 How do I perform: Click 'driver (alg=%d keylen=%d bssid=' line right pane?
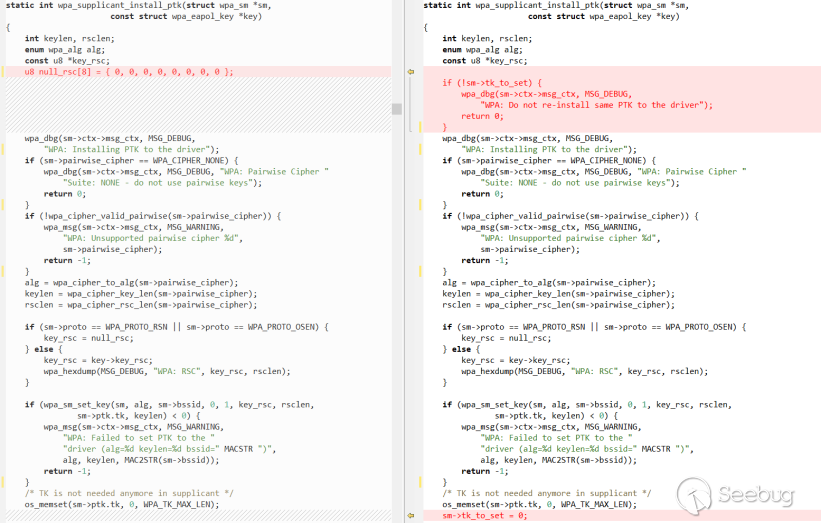(x=587, y=449)
